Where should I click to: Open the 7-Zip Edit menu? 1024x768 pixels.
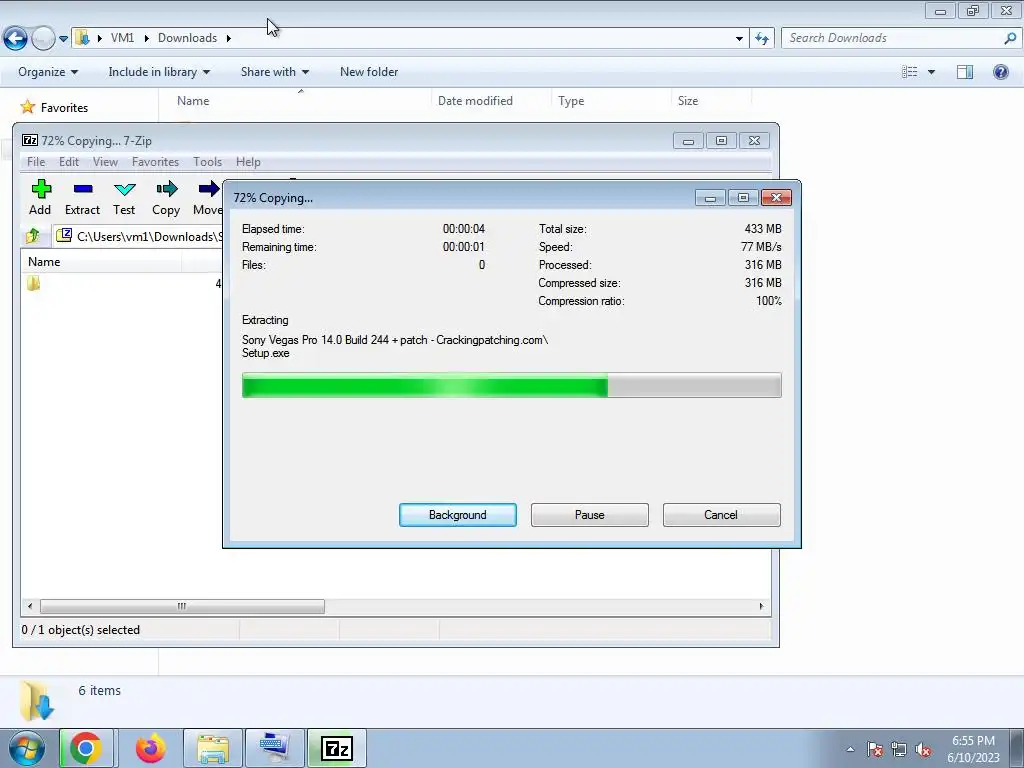click(69, 162)
